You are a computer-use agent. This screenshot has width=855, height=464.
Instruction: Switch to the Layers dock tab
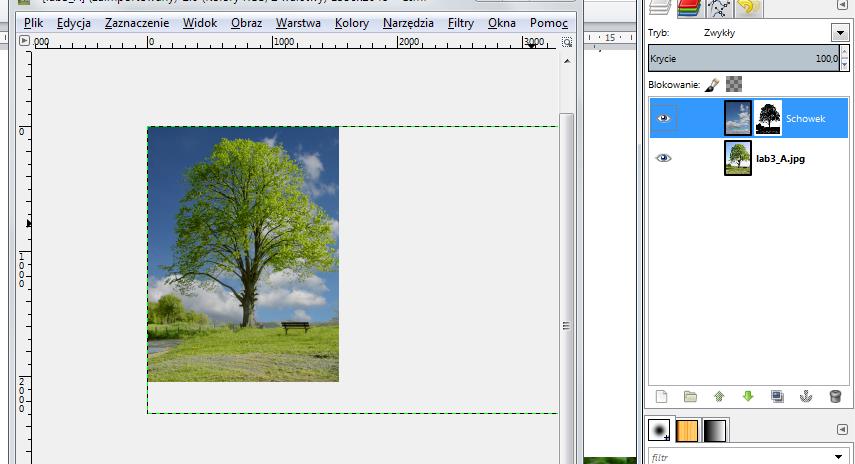660,8
